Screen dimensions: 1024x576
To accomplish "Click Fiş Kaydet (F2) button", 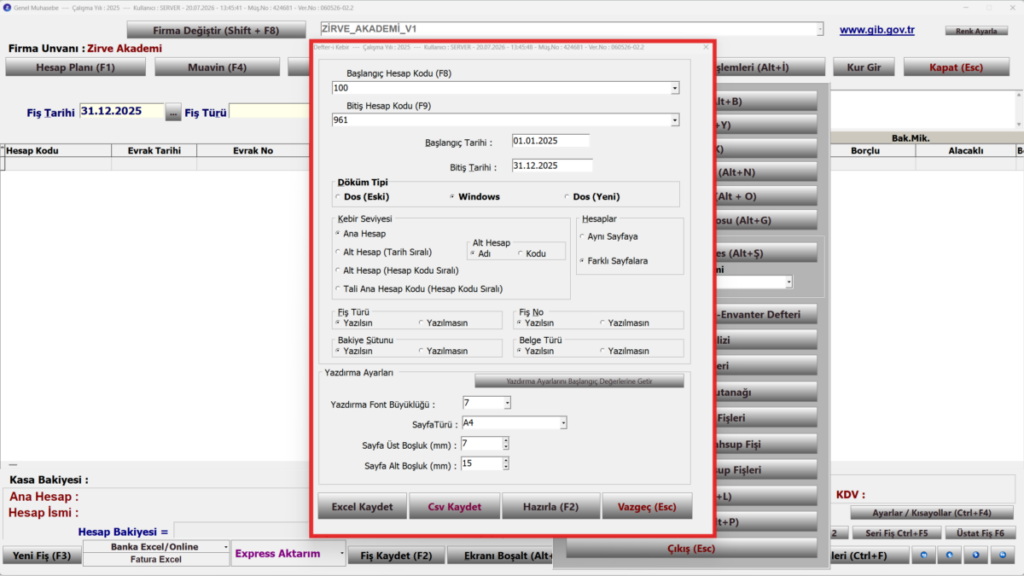I will click(x=396, y=556).
